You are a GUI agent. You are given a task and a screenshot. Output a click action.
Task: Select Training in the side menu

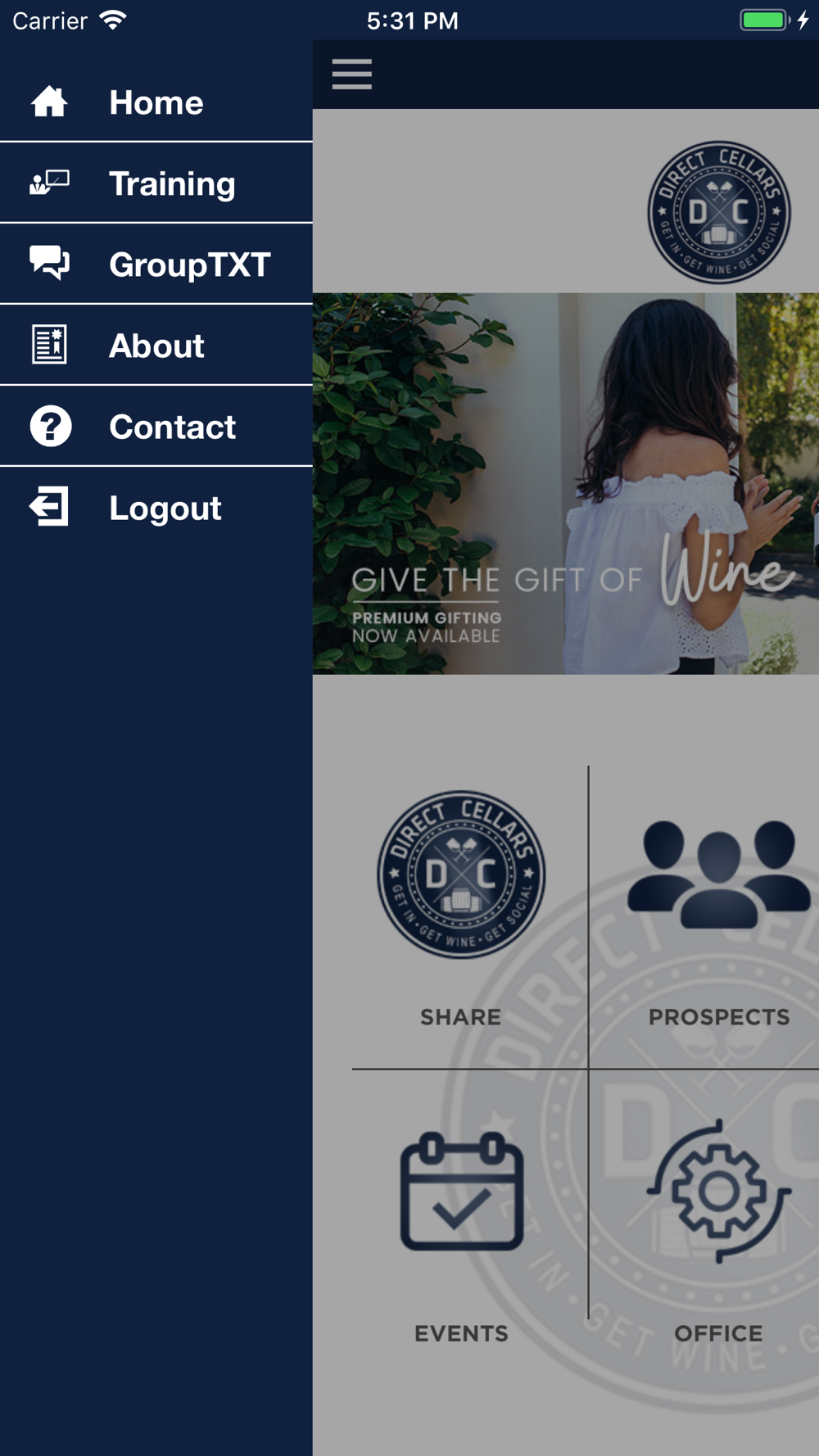[x=156, y=183]
